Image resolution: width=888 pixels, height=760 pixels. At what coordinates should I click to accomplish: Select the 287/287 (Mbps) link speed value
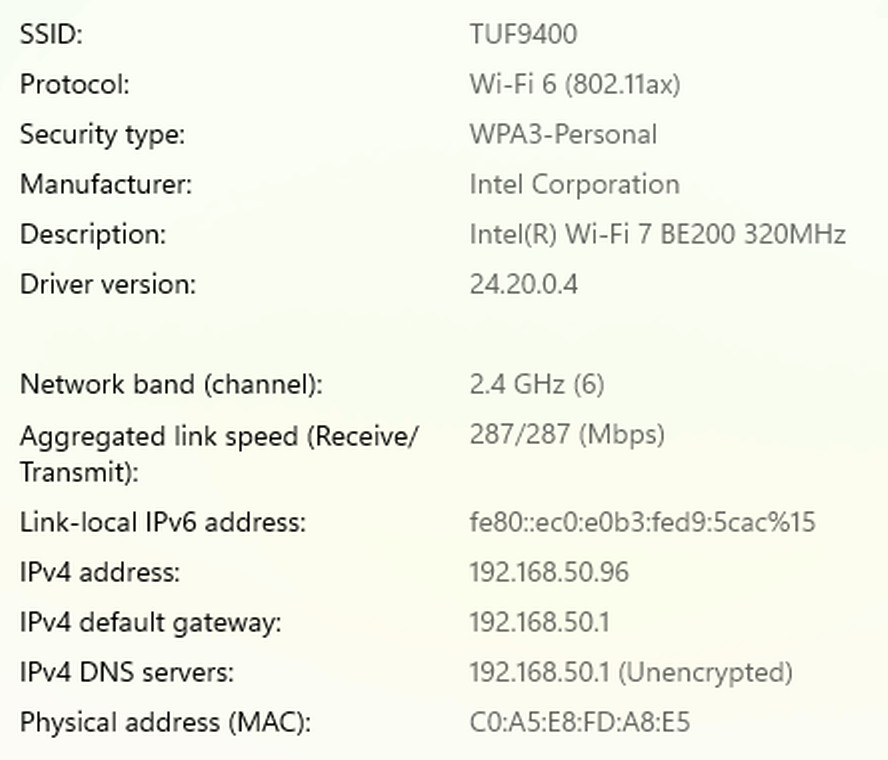click(567, 434)
